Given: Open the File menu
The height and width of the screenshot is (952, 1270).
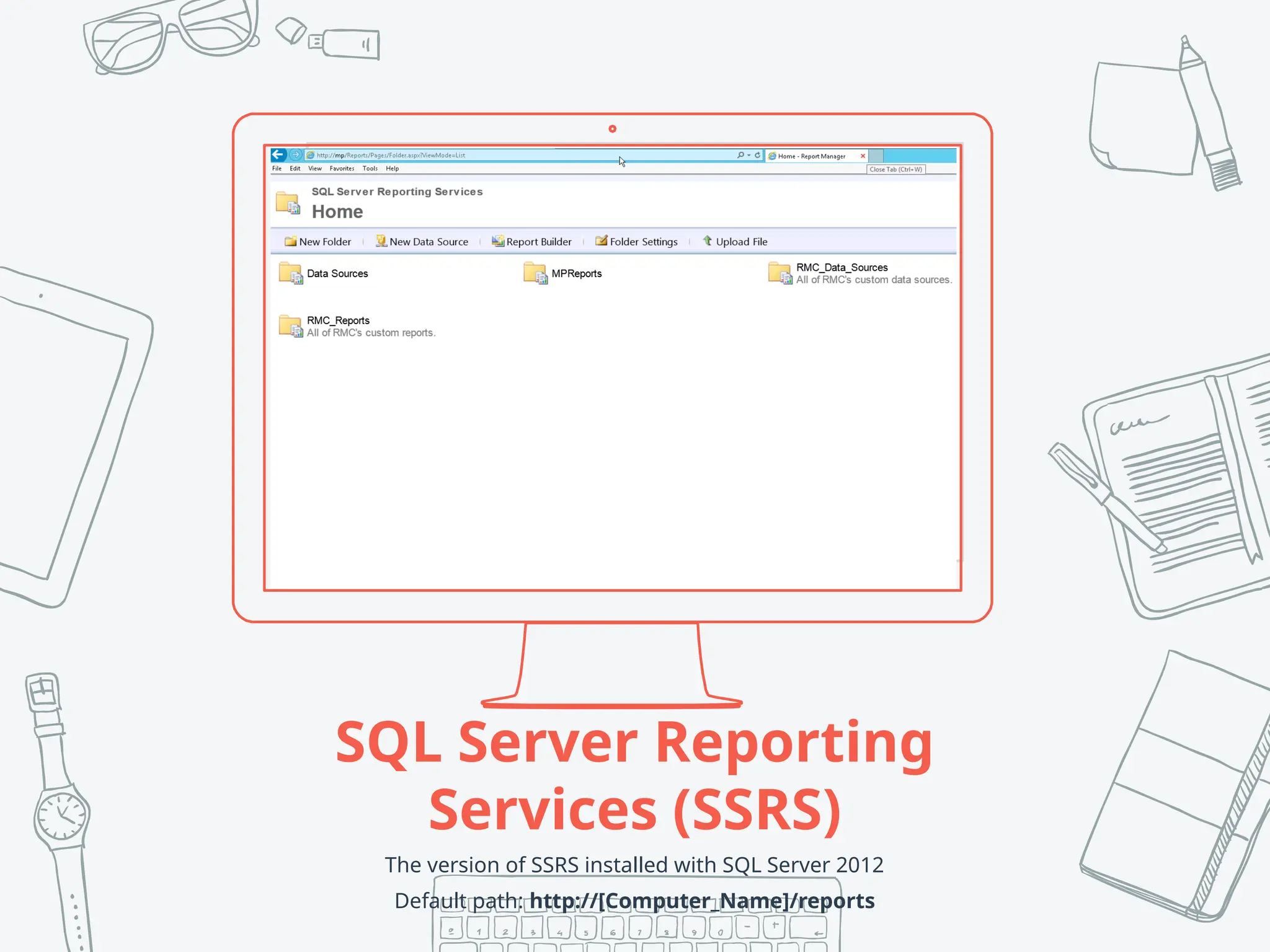Looking at the screenshot, I should point(277,169).
